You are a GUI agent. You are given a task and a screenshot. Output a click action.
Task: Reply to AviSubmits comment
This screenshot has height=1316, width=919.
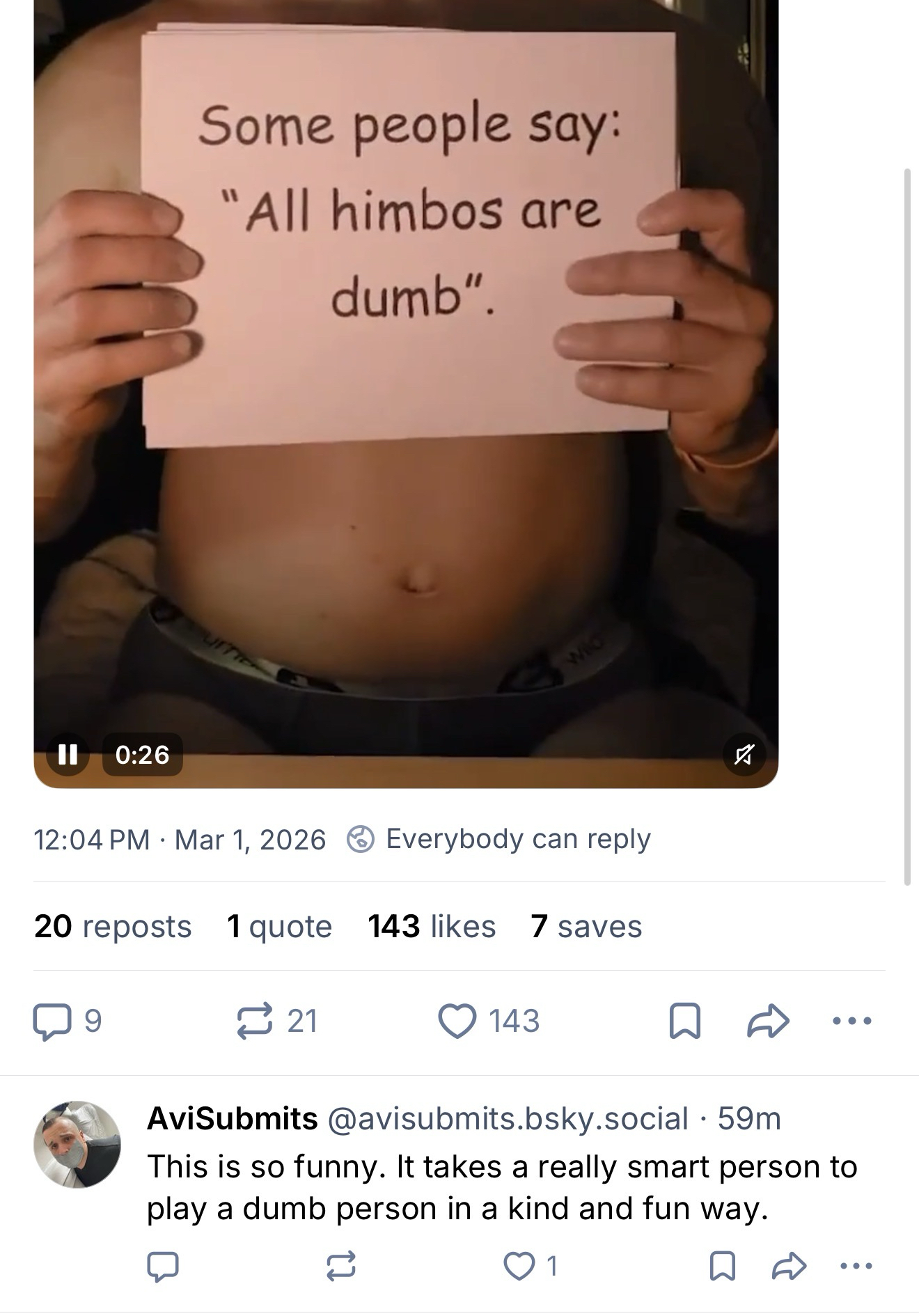[x=164, y=1267]
